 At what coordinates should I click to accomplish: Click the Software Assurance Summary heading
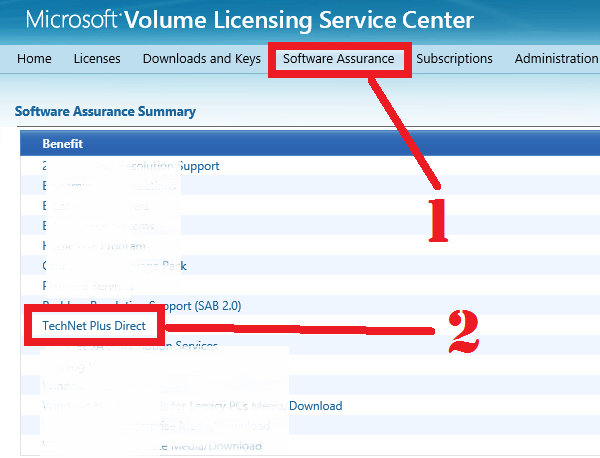coord(105,111)
